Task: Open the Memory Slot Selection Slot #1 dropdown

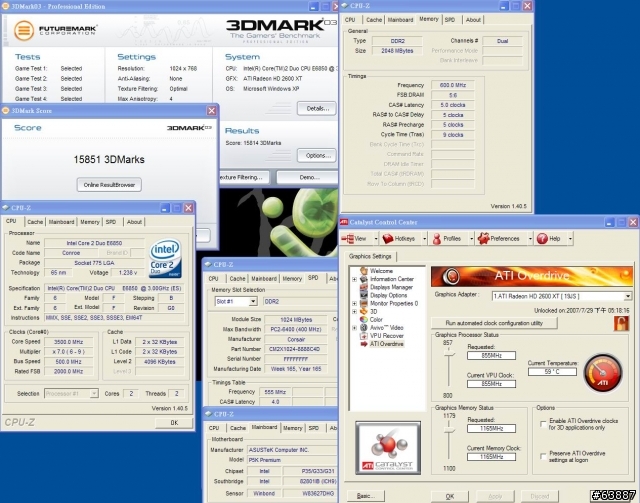Action: [253, 301]
